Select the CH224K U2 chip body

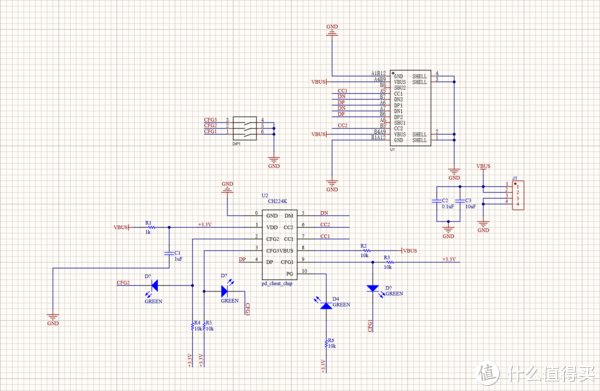pyautogui.click(x=279, y=244)
